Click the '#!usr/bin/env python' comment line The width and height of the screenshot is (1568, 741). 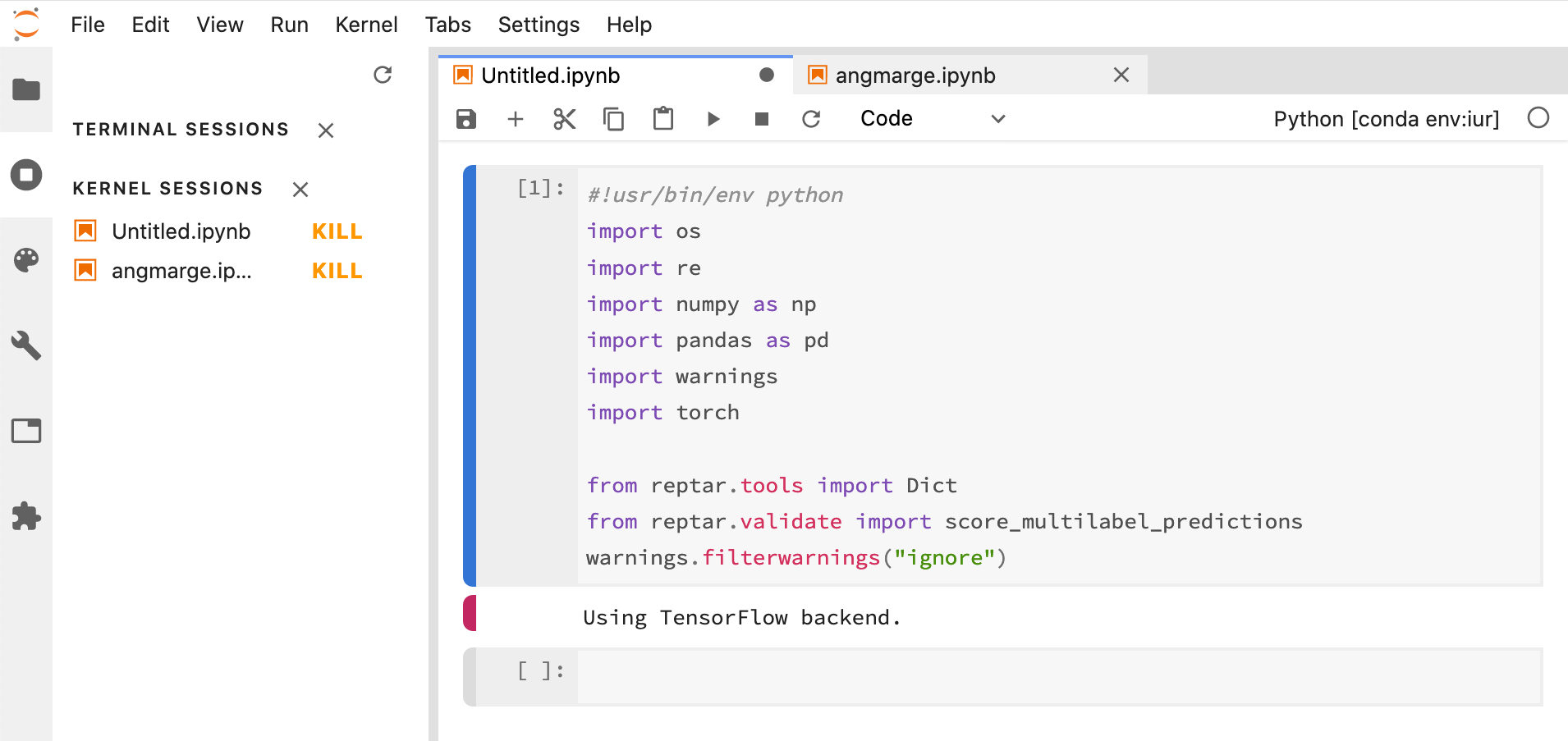(715, 195)
